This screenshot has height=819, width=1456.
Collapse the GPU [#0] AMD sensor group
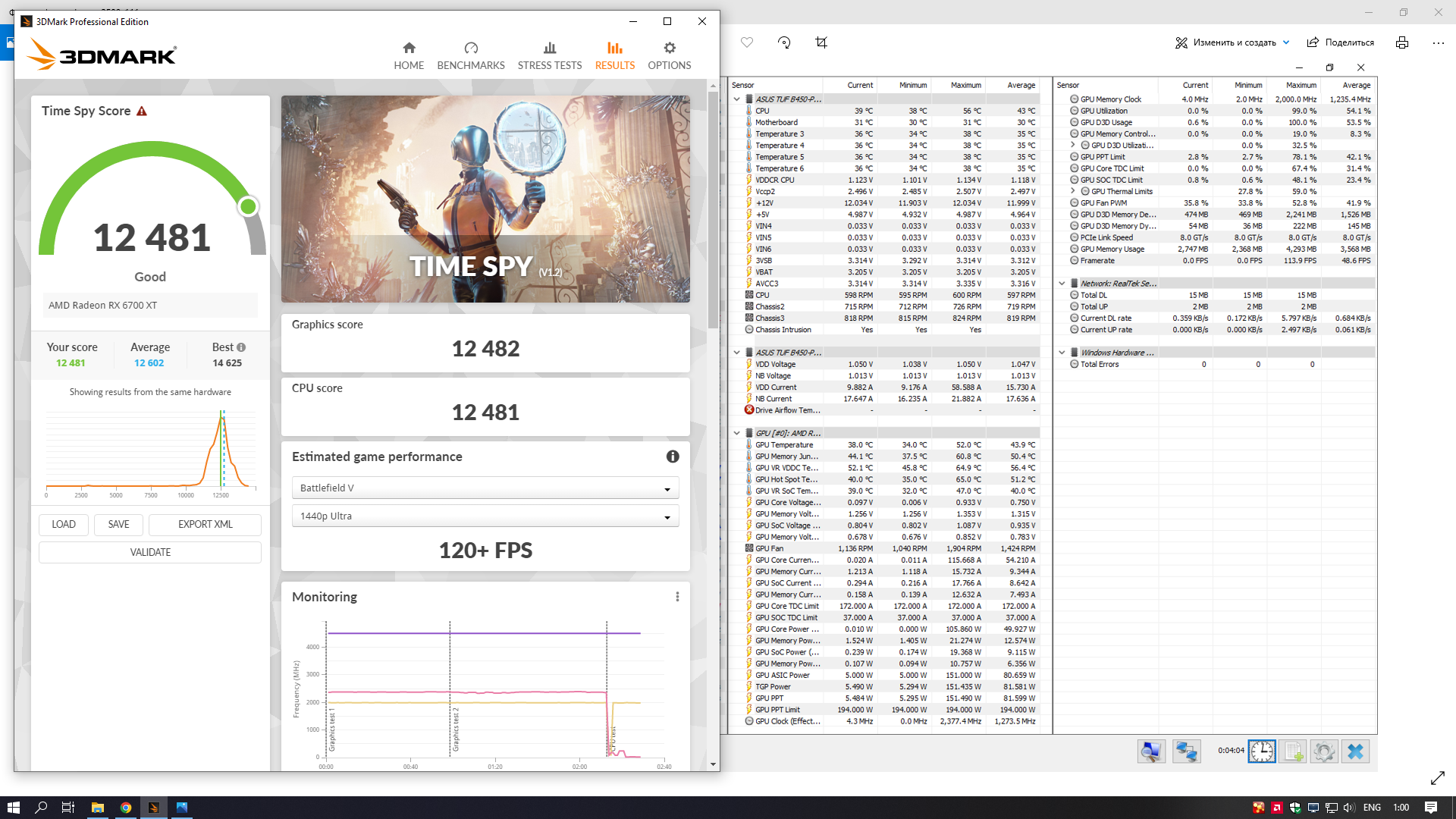736,433
